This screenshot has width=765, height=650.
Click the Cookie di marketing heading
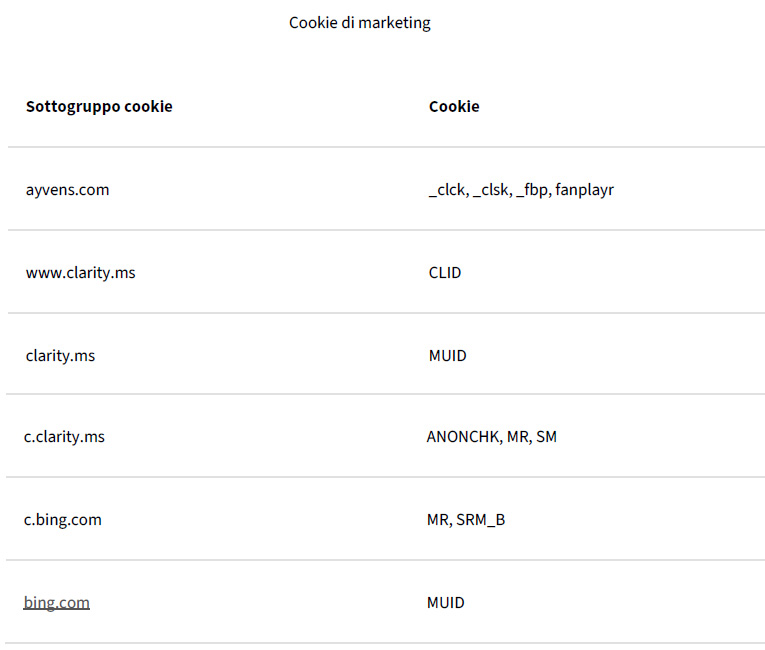tap(360, 22)
